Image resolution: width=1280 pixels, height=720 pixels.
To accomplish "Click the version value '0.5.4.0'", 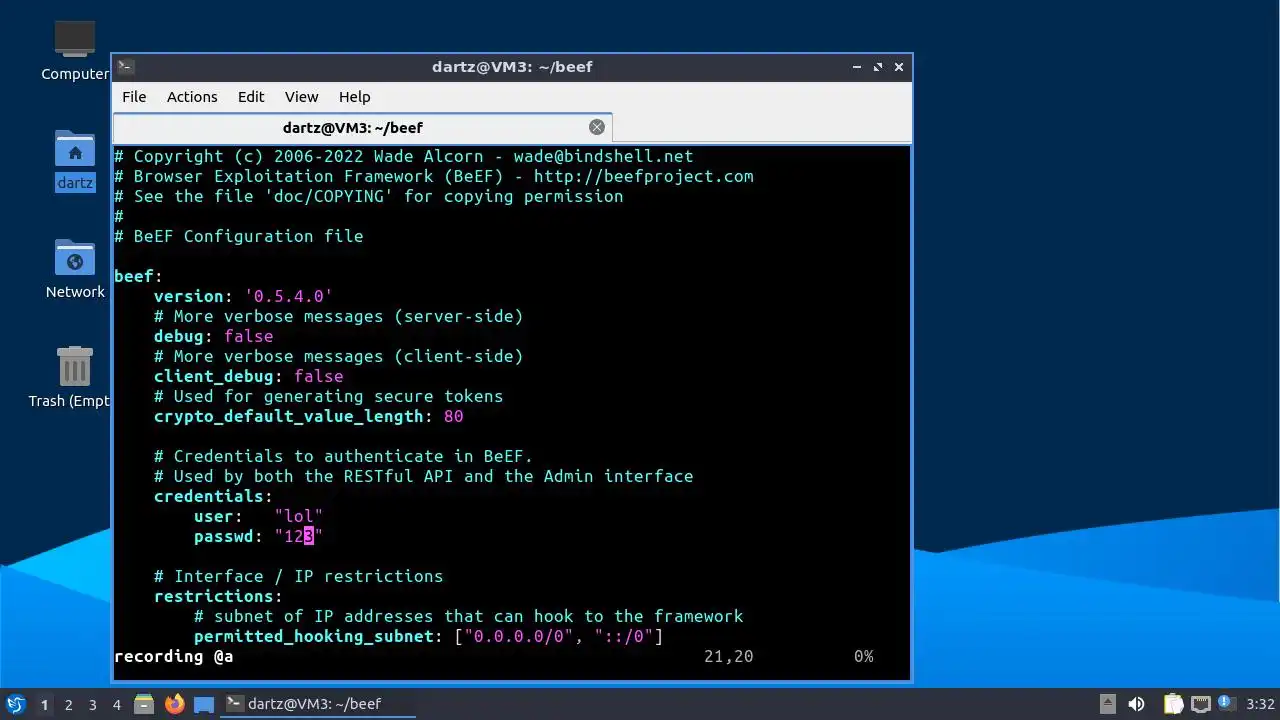I will [288, 296].
